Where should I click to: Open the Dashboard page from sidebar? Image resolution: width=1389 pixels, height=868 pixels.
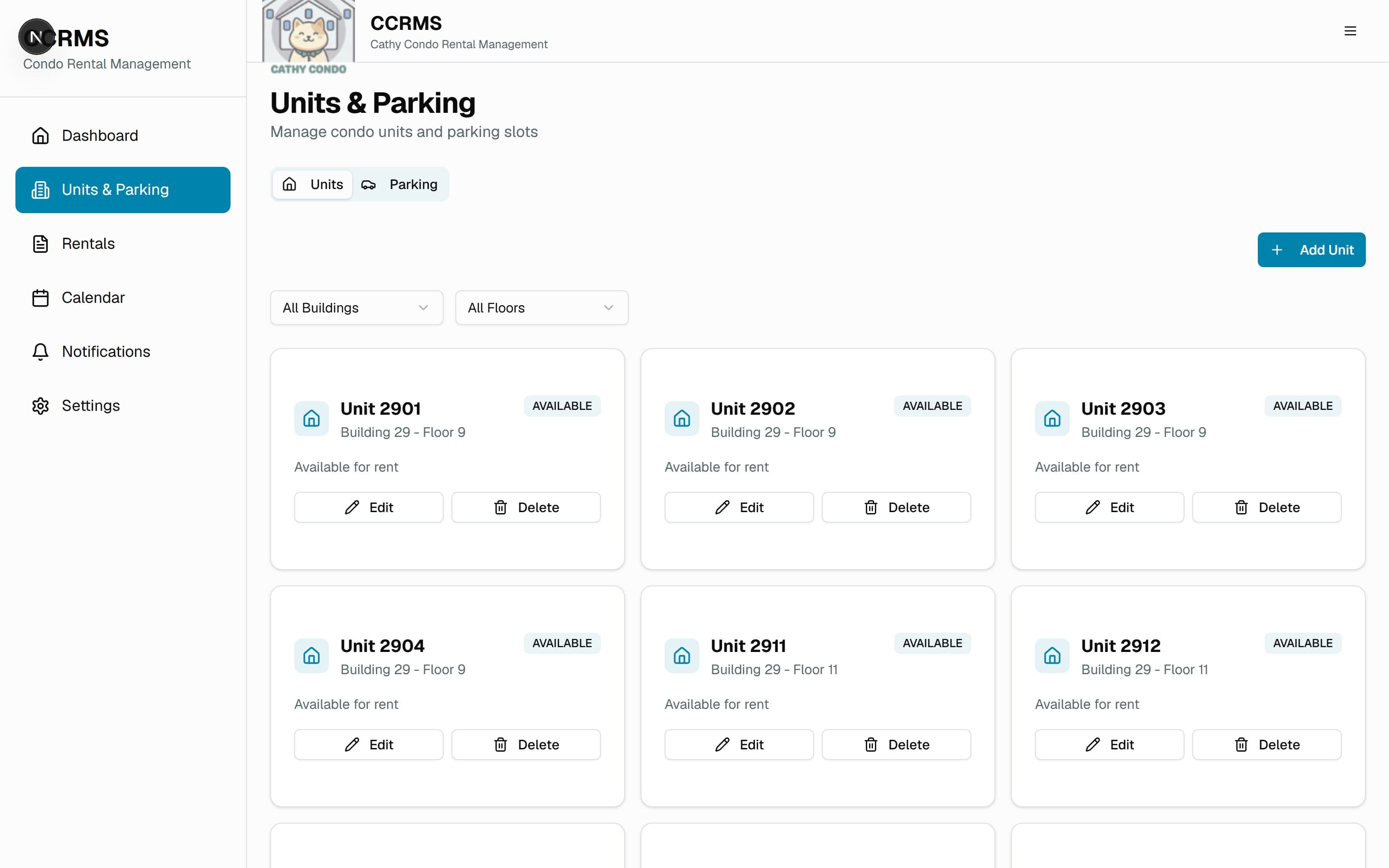click(x=123, y=136)
